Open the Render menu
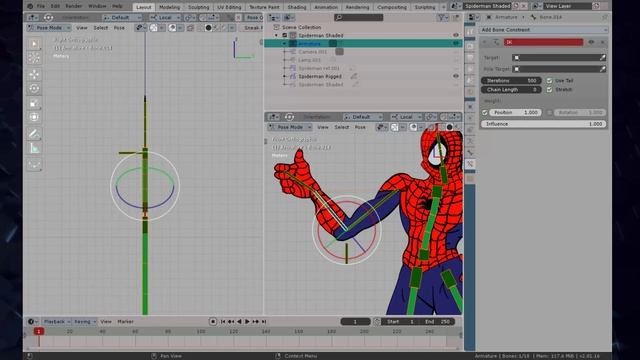 click(73, 6)
